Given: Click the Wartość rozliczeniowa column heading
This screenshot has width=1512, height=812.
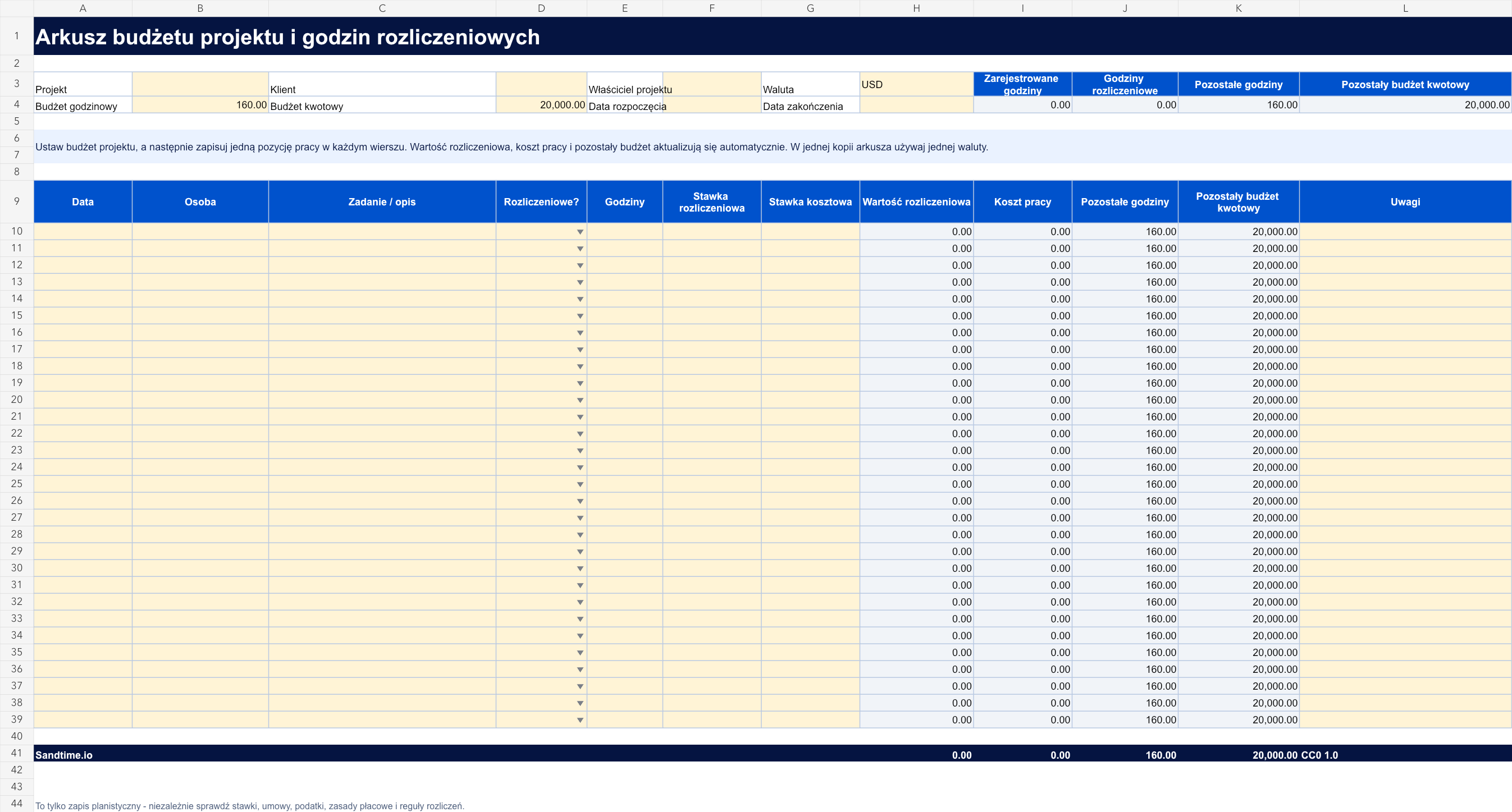Looking at the screenshot, I should pos(916,202).
